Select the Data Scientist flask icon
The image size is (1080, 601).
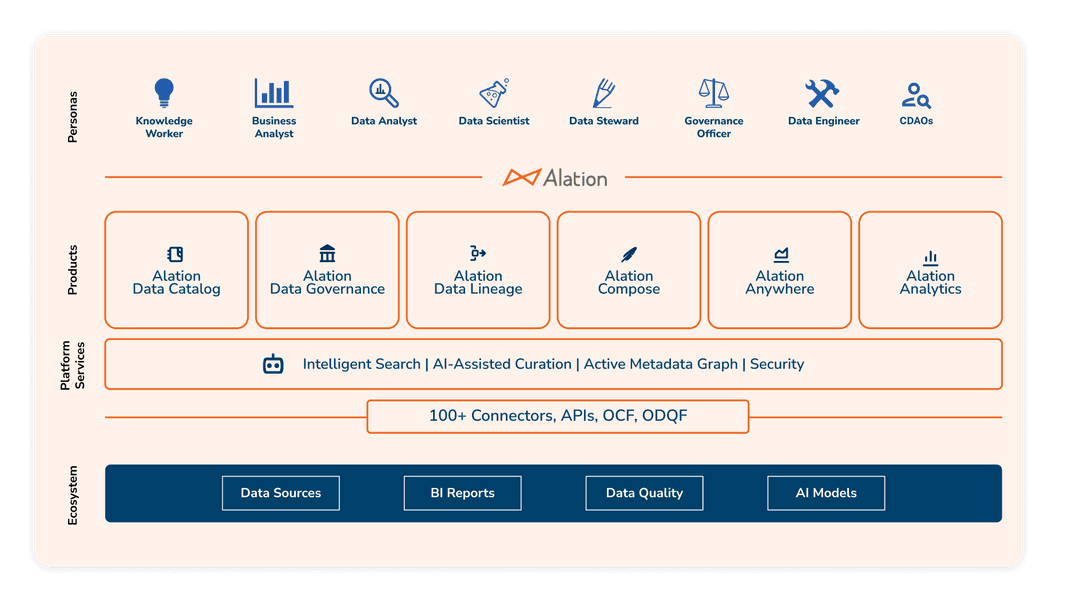[x=494, y=95]
